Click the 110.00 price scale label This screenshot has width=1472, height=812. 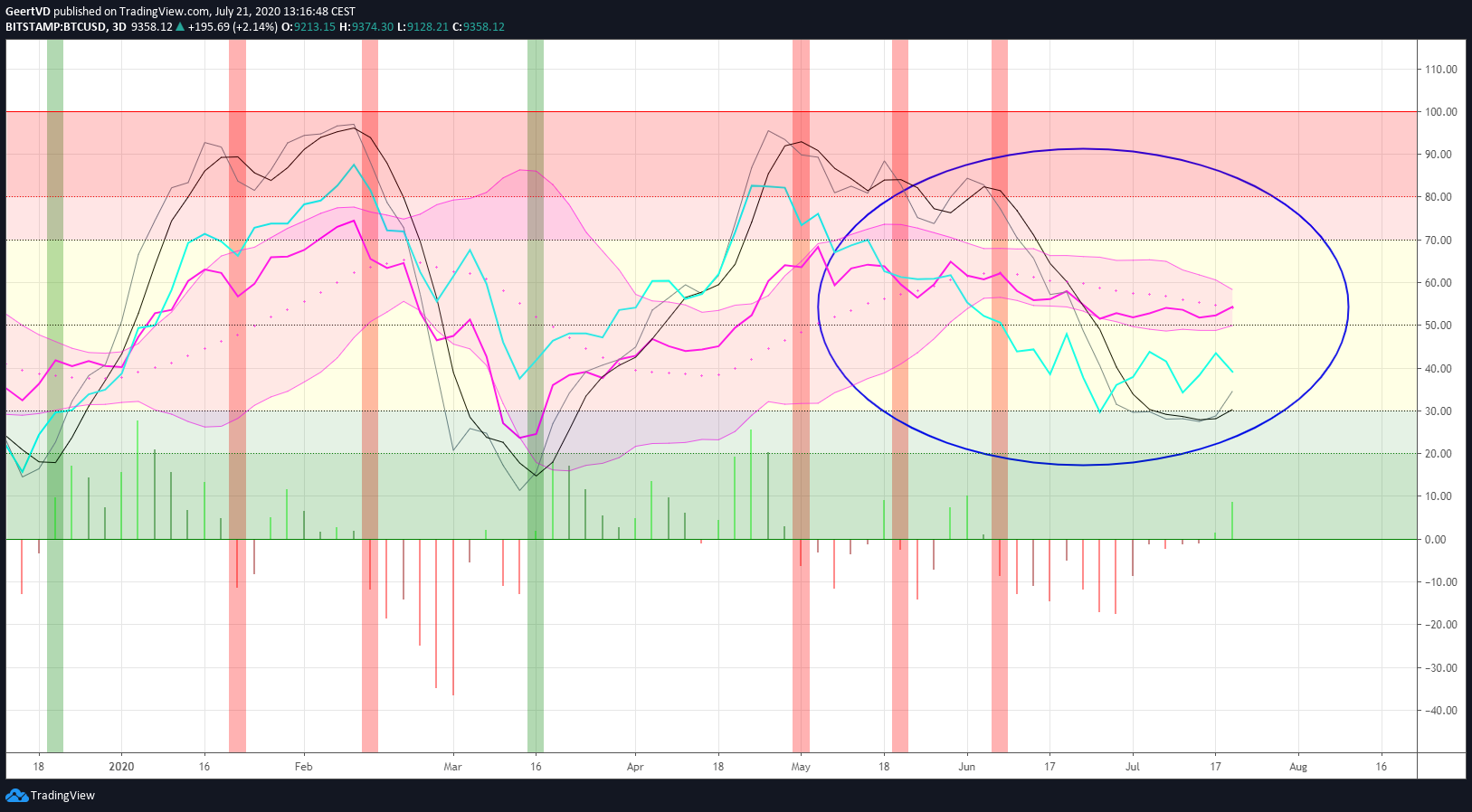point(1441,70)
